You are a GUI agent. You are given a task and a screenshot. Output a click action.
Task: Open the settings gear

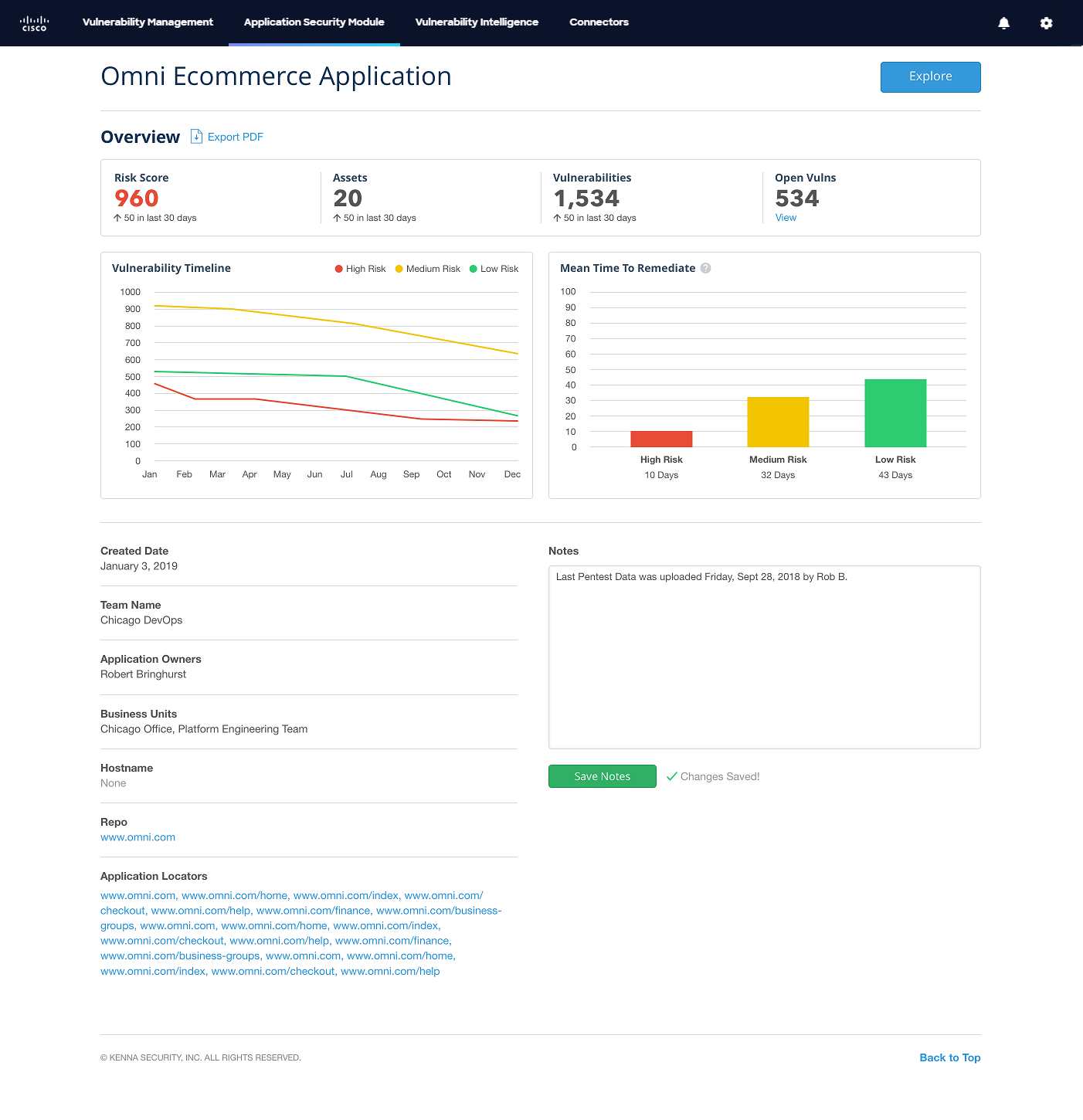[x=1046, y=23]
